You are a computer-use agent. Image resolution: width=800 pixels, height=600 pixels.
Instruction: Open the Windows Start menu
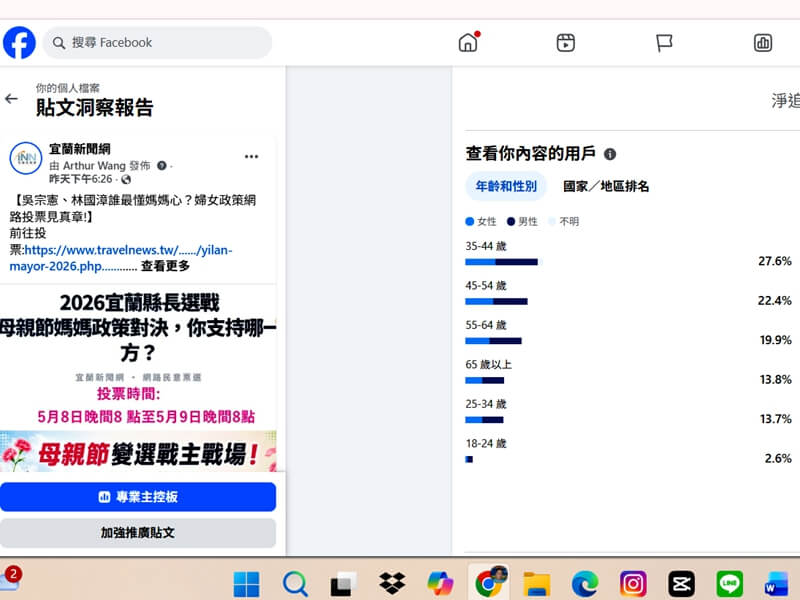pyautogui.click(x=246, y=584)
